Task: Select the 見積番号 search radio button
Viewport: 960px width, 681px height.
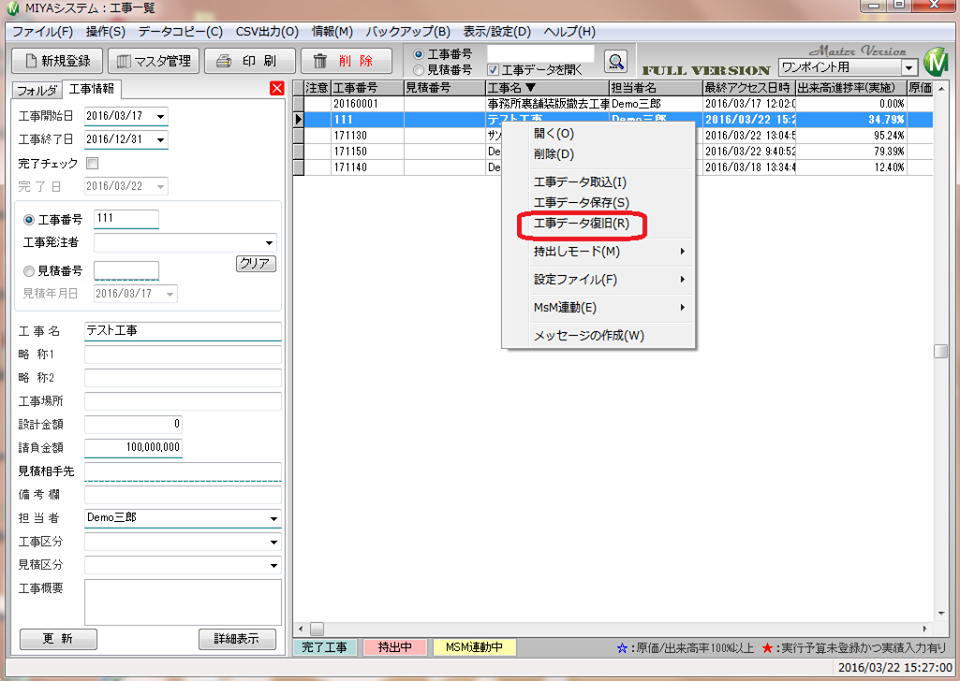Action: coord(419,70)
